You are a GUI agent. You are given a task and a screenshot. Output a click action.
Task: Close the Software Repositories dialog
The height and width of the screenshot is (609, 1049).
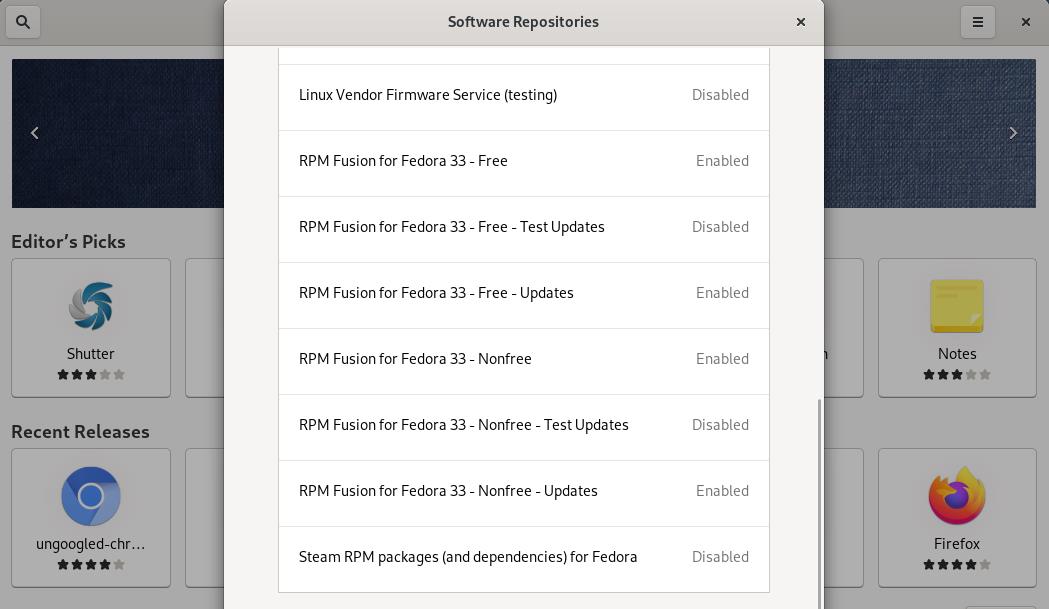pyautogui.click(x=800, y=21)
